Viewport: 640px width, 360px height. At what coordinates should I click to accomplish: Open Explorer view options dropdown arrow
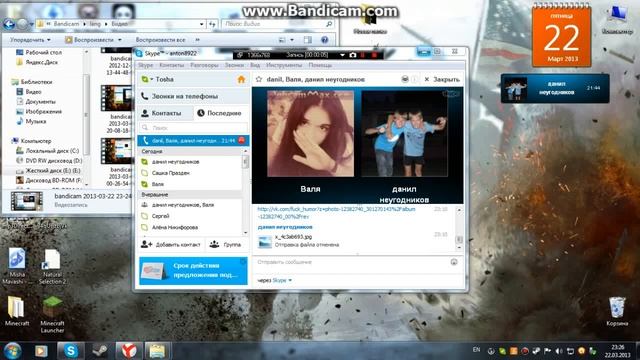tap(292, 40)
